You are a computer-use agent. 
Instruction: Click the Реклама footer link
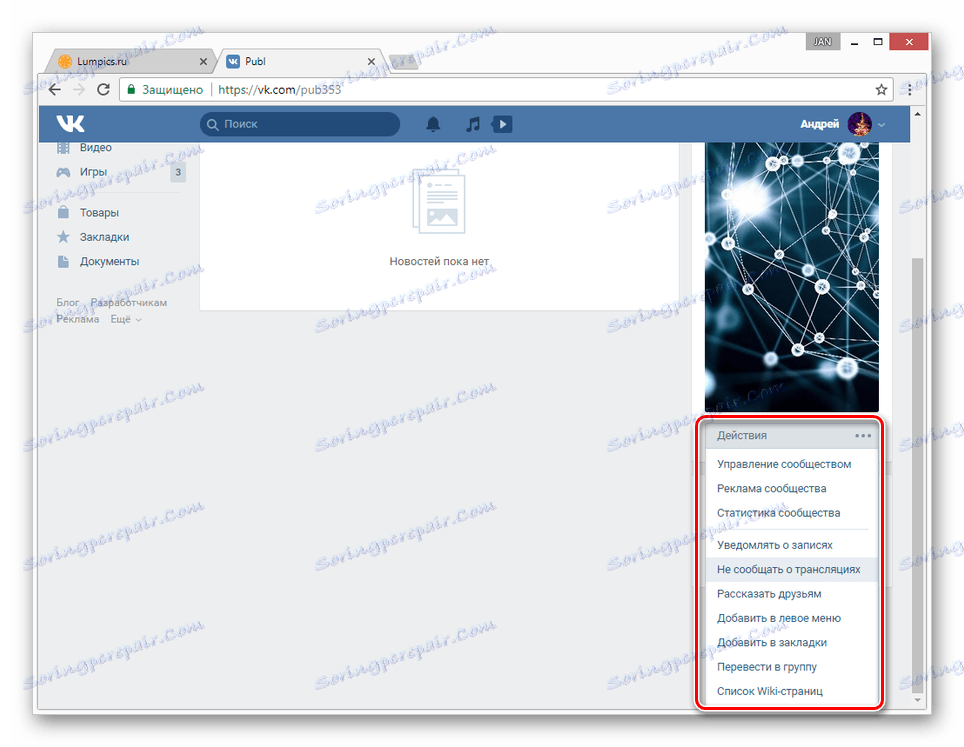tap(77, 319)
